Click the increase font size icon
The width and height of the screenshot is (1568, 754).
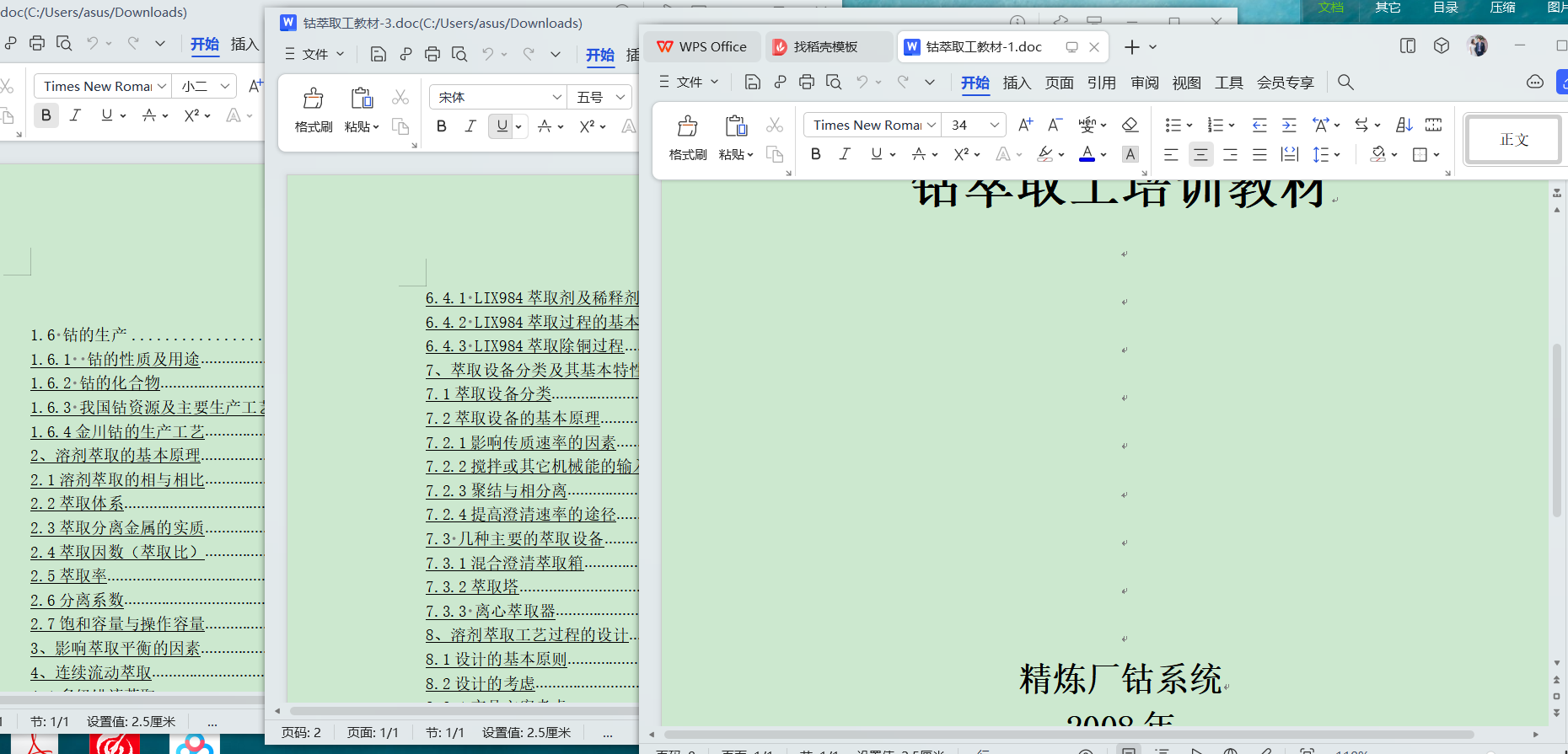[1025, 125]
